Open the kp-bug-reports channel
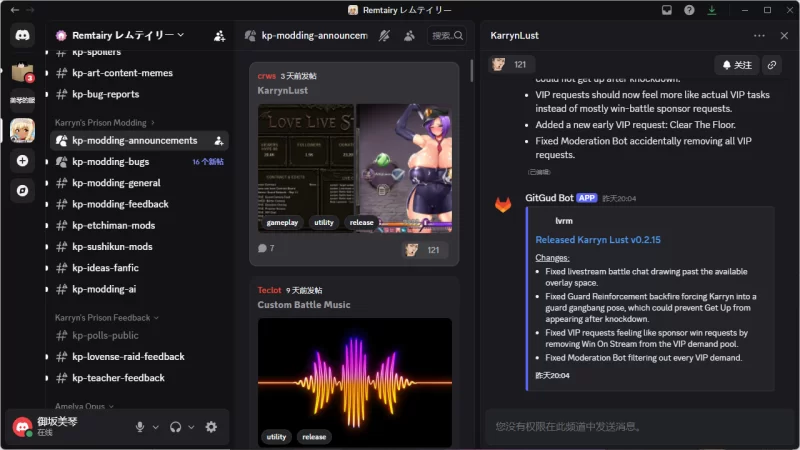 (139, 94)
